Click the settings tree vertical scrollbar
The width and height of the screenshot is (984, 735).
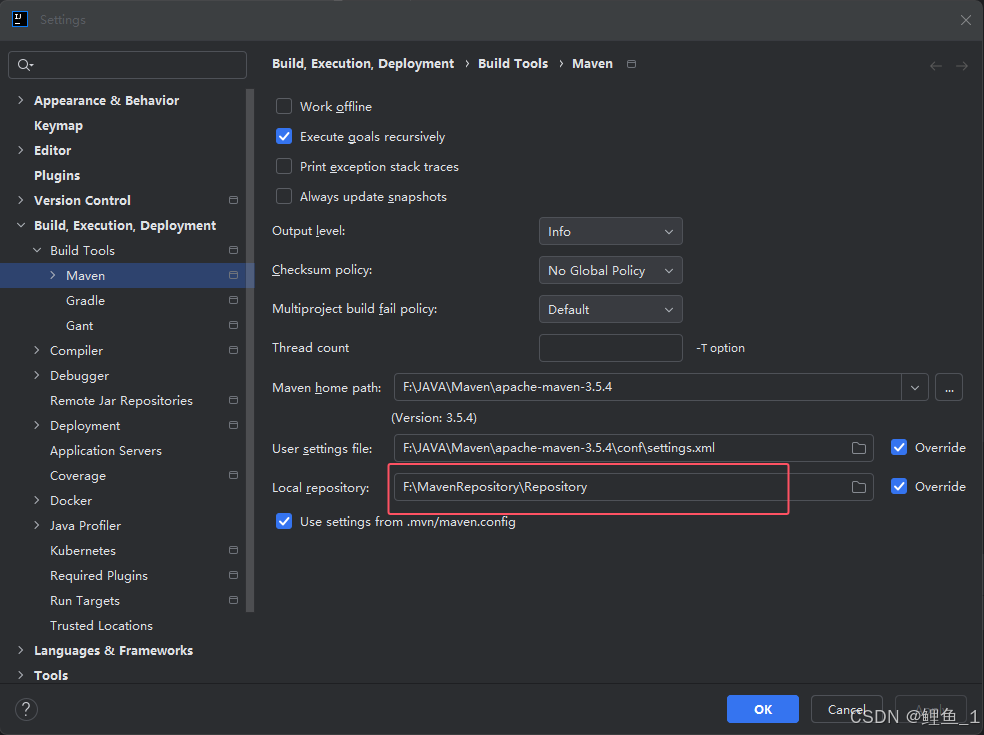click(250, 350)
